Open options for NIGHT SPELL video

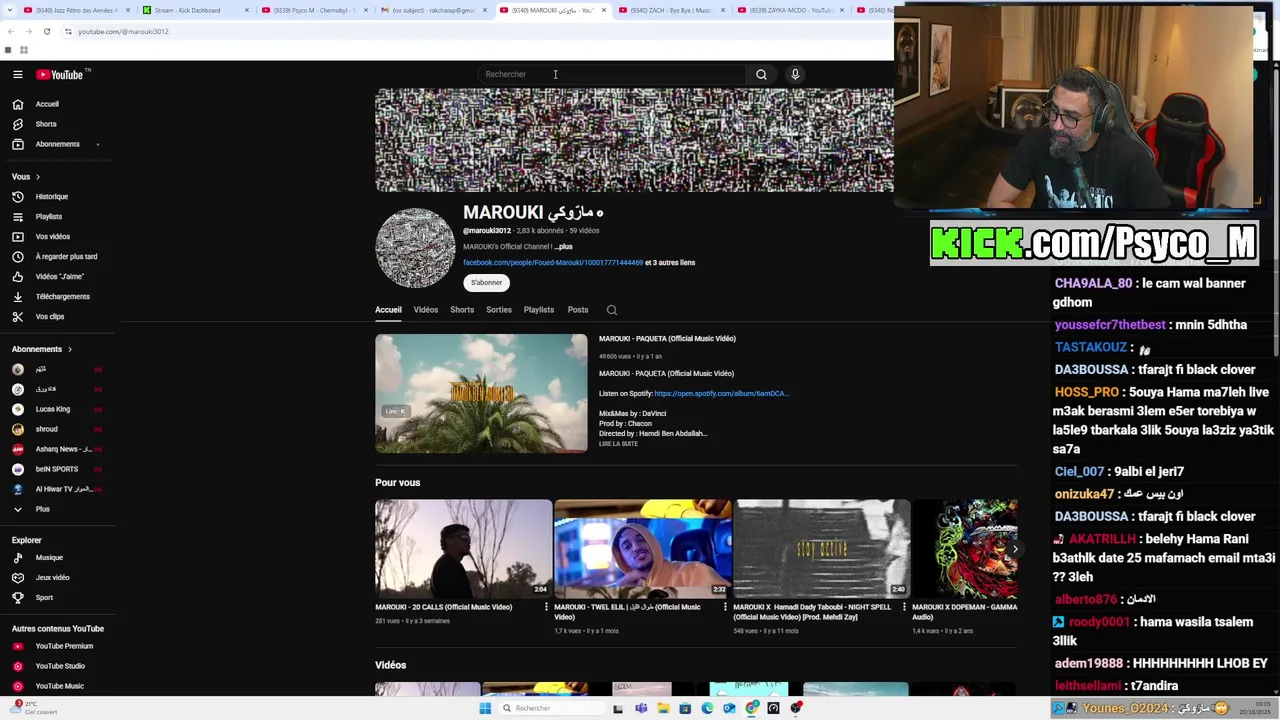point(904,607)
